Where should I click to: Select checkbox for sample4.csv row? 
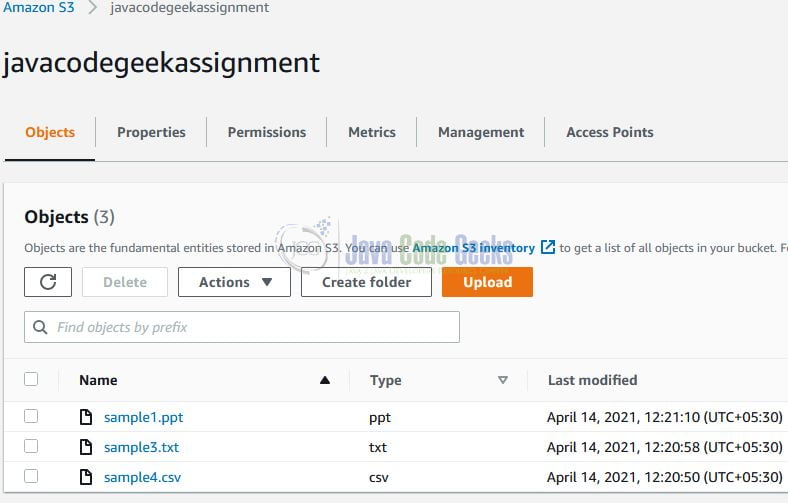point(31,476)
